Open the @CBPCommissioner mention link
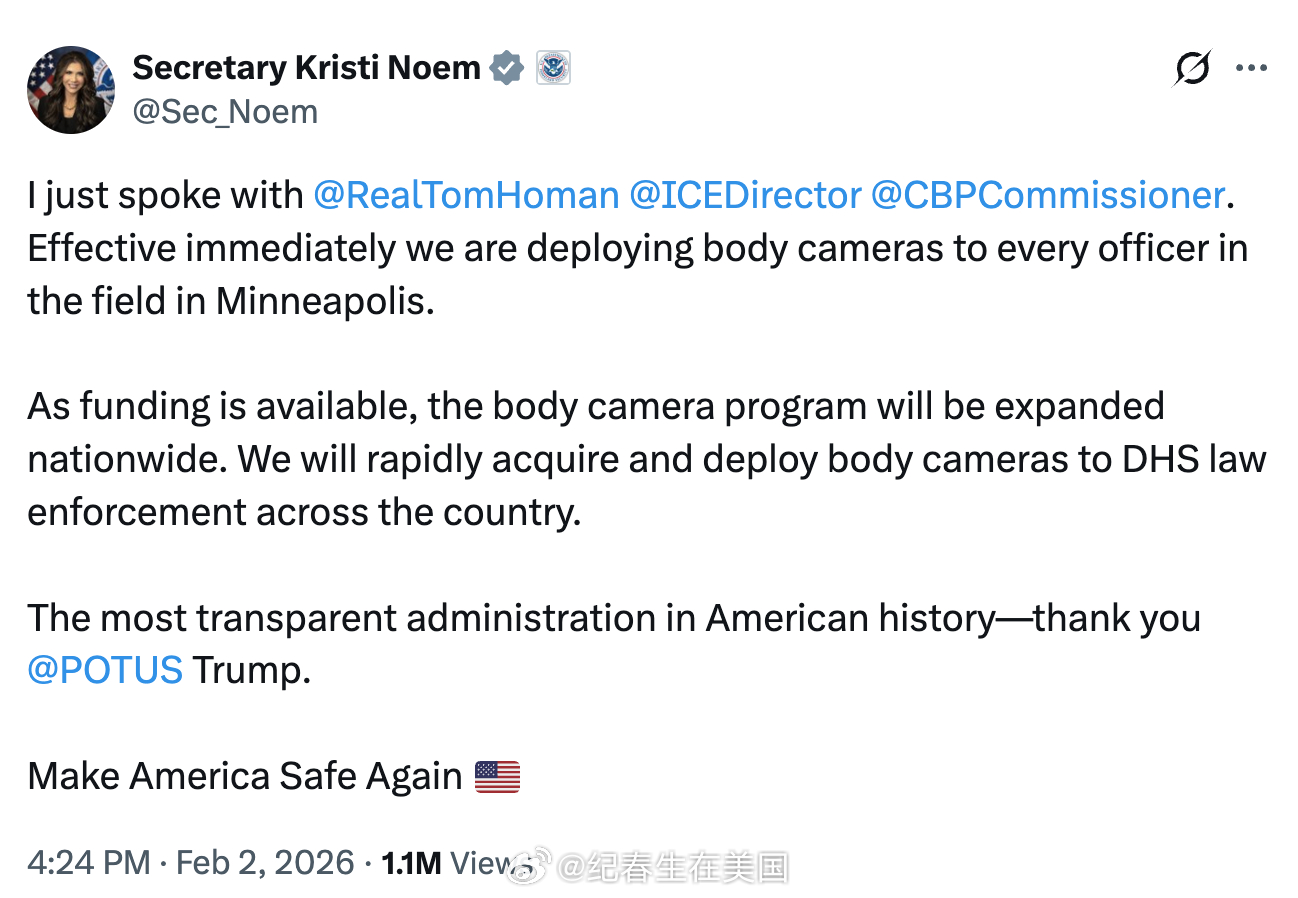The width and height of the screenshot is (1298, 898). 1048,194
